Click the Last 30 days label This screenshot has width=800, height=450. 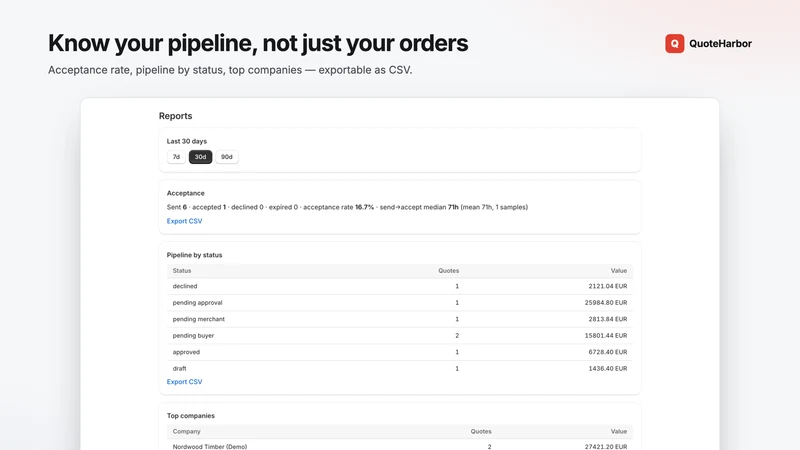tap(187, 141)
